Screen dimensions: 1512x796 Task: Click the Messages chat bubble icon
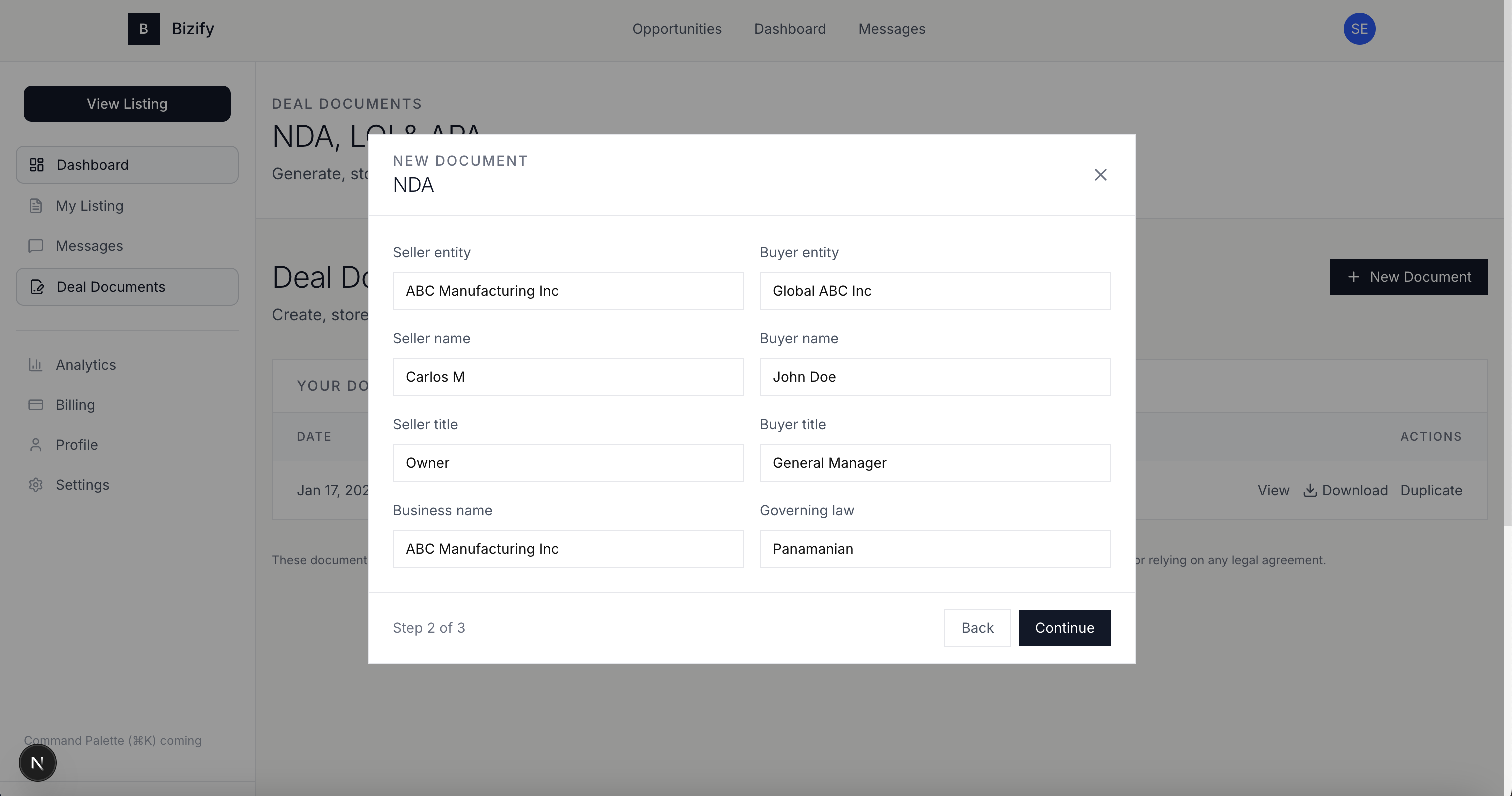[x=36, y=246]
